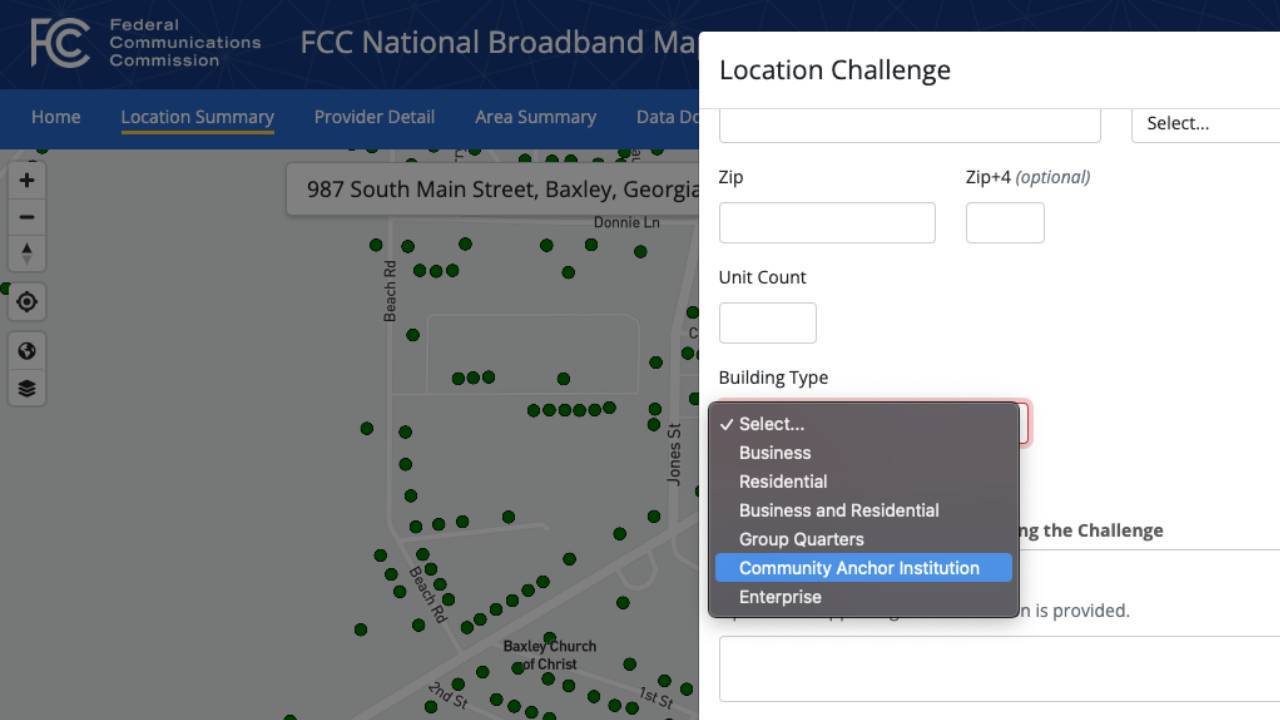Screen dimensions: 1280x720
Task: Open basemap options with the globe icon
Action: click(27, 351)
